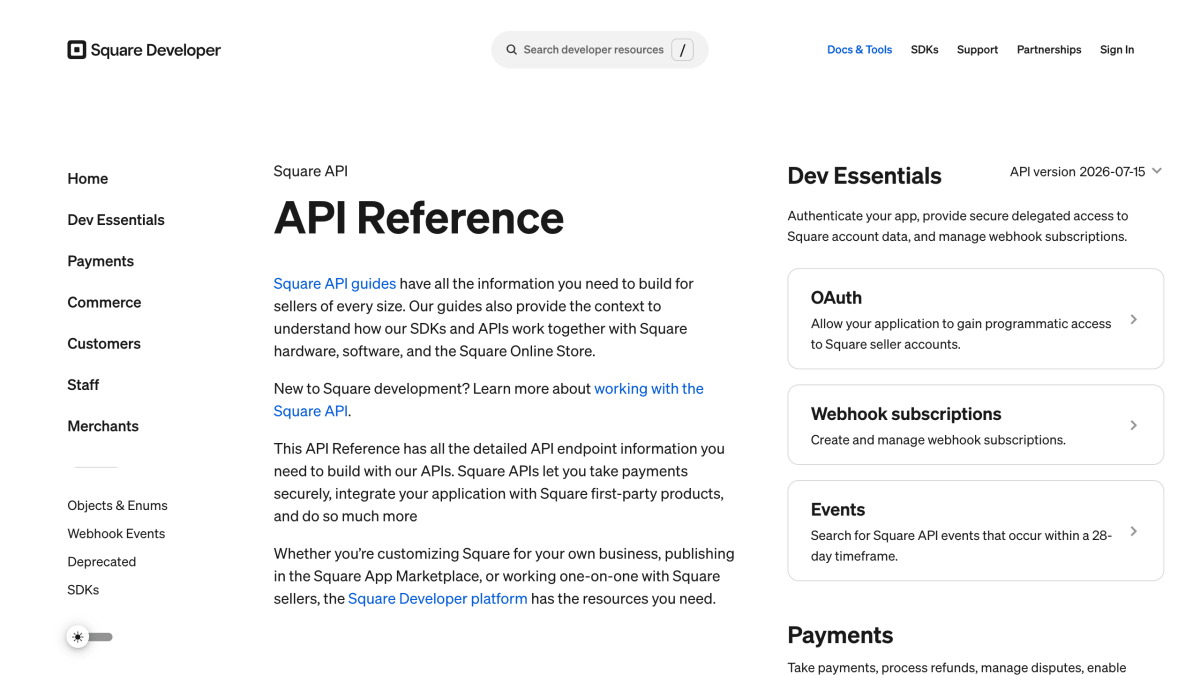
Task: Toggle the light/dark theme switch
Action: tap(90, 637)
